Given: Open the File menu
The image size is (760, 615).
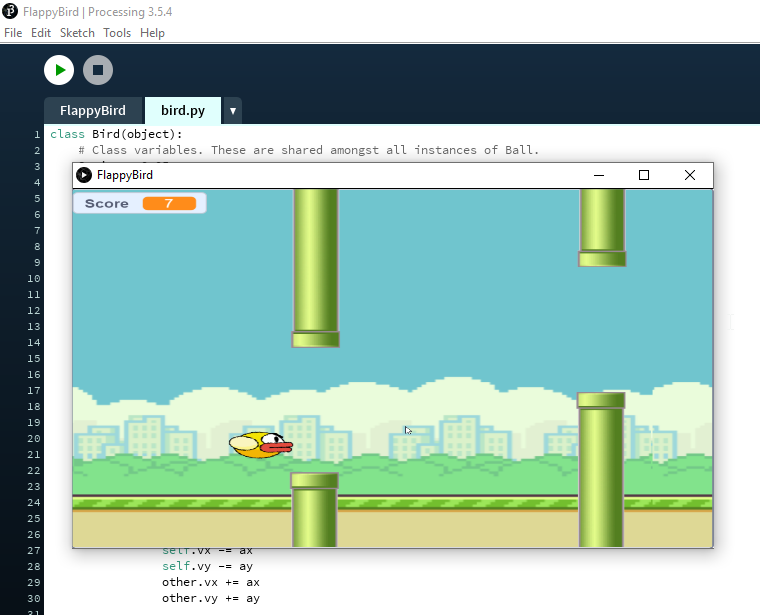Looking at the screenshot, I should 13,33.
